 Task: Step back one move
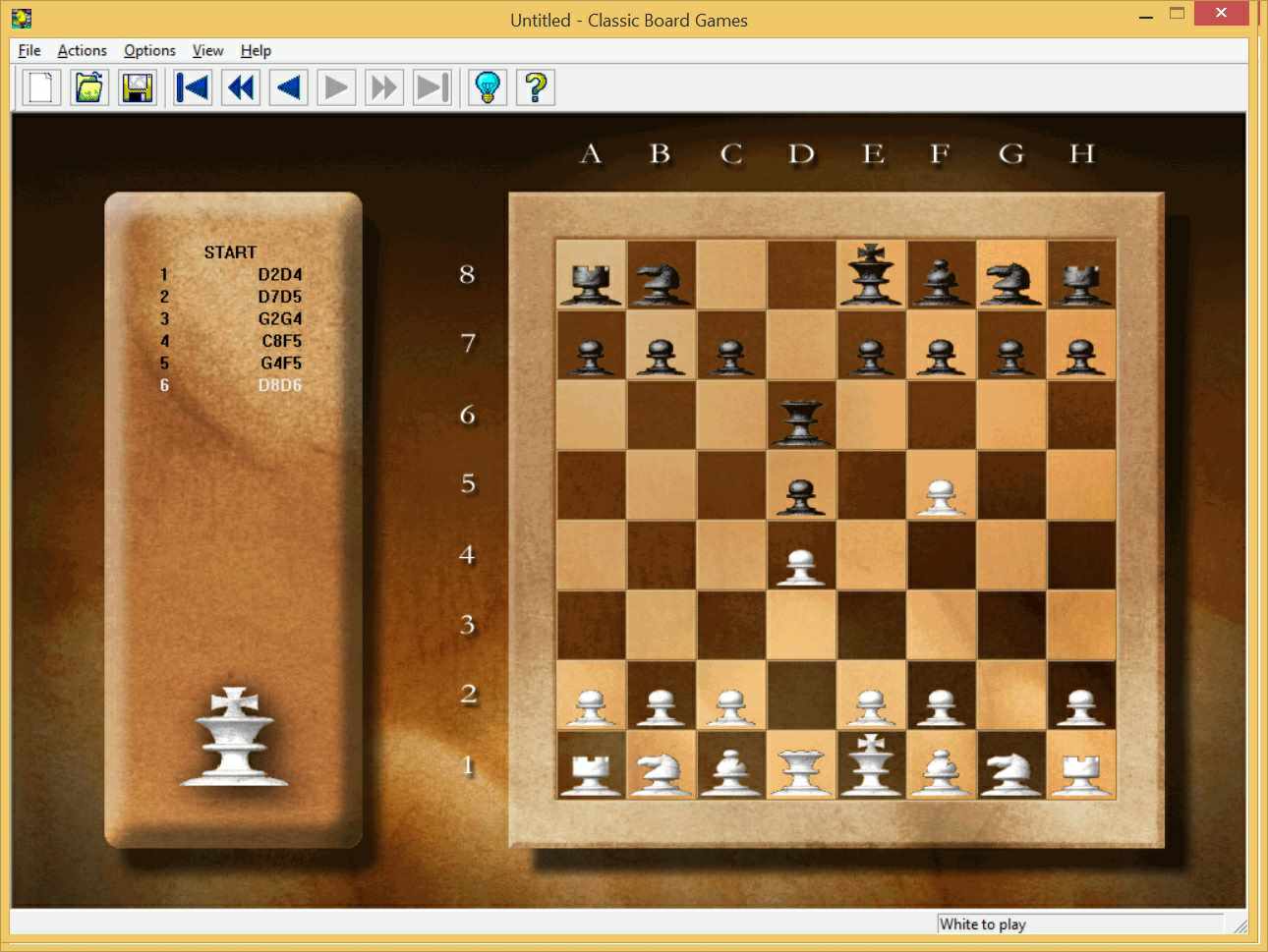(289, 88)
